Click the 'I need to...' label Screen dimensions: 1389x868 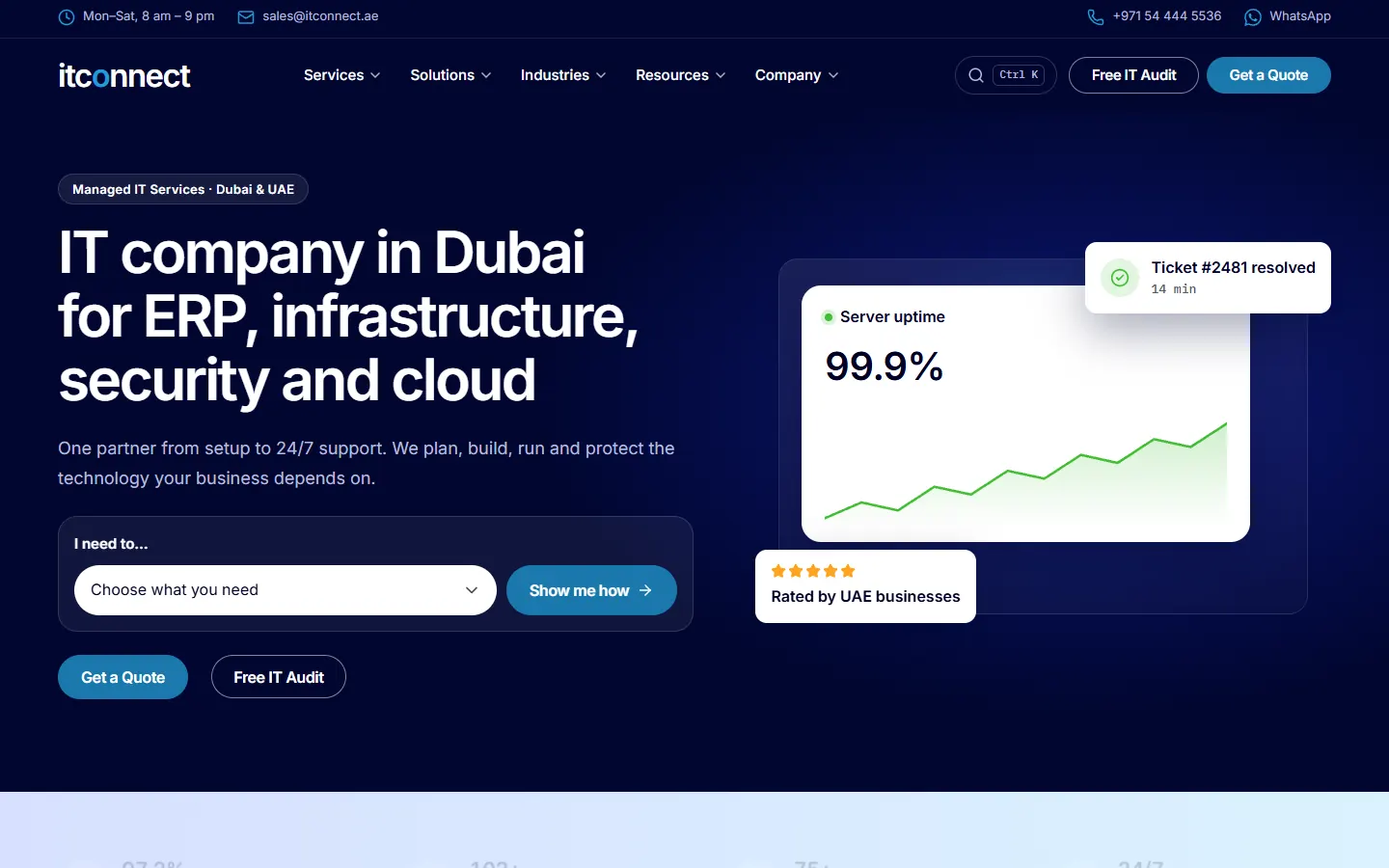pos(111,544)
